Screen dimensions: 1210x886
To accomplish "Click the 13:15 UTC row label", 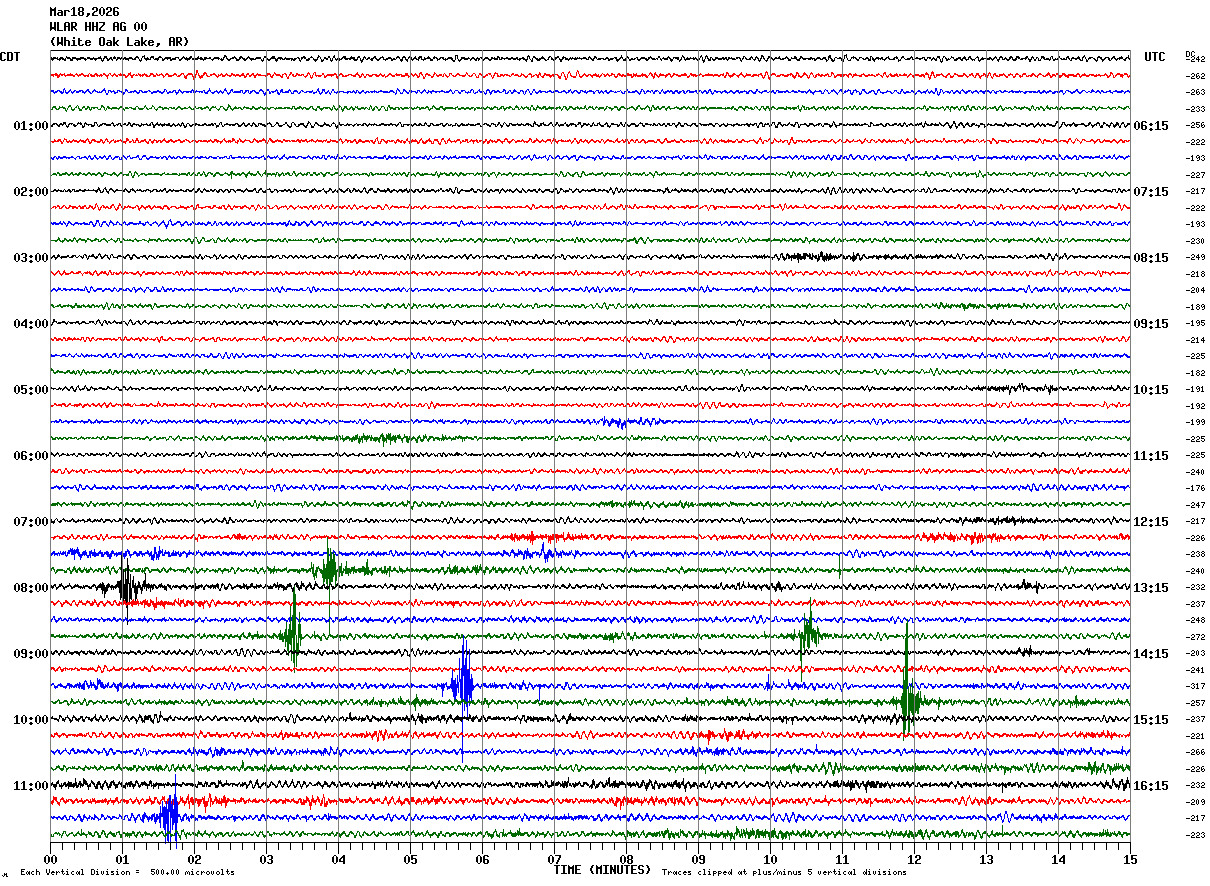I will [1150, 588].
